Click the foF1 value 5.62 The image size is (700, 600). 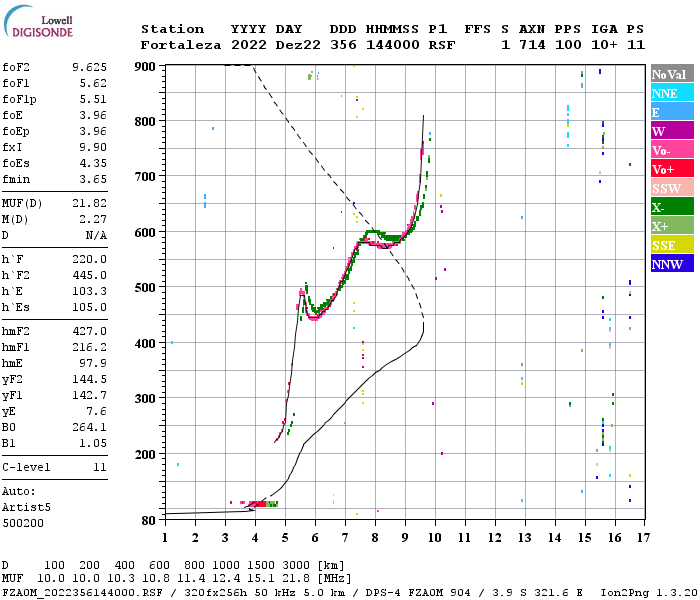(x=93, y=83)
